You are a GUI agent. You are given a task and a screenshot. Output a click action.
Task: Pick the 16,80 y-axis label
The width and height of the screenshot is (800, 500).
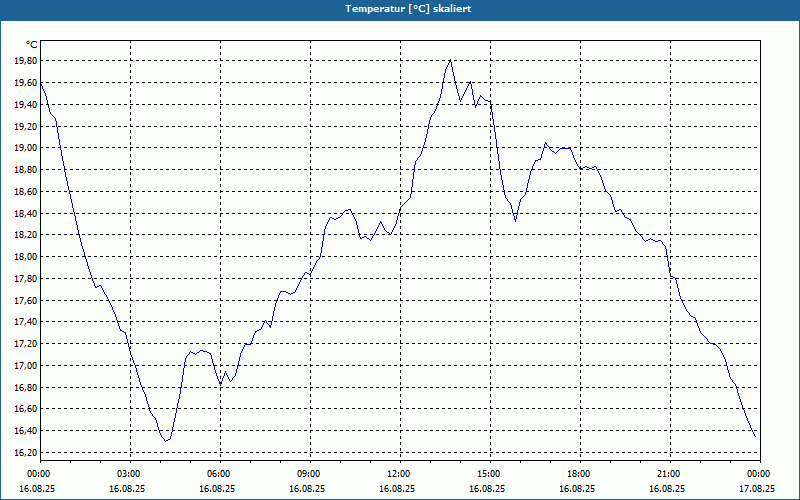pyautogui.click(x=27, y=387)
